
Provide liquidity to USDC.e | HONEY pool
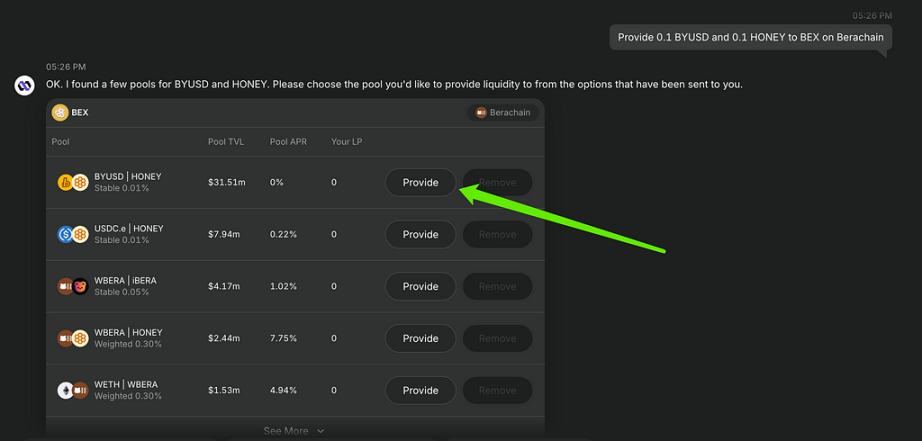(420, 235)
